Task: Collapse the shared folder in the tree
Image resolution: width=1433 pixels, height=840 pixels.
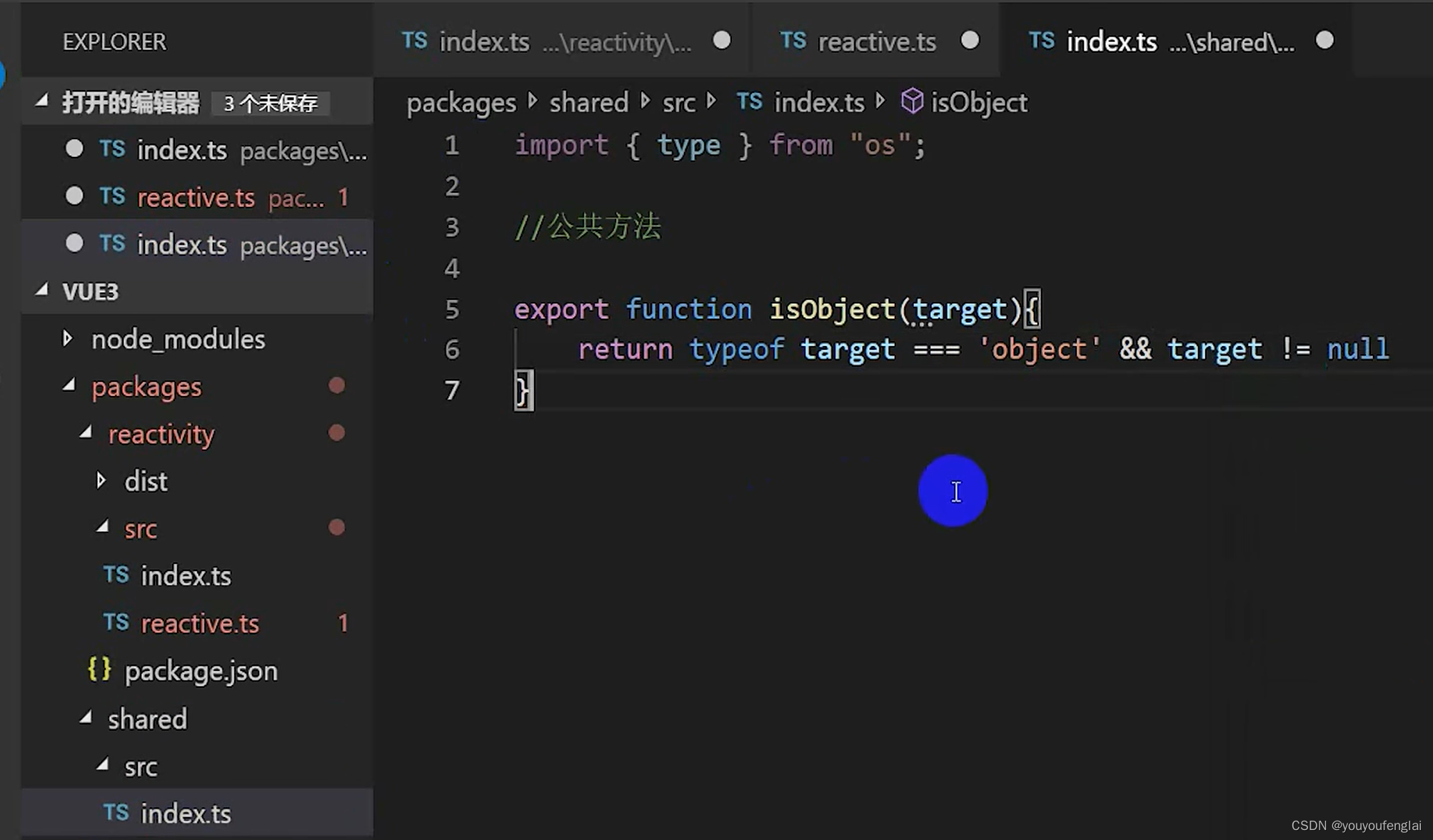Action: click(85, 718)
